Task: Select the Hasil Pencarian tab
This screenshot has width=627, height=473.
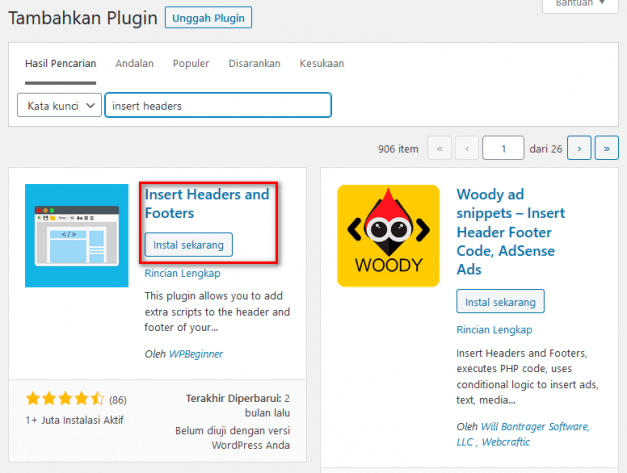Action: pyautogui.click(x=60, y=64)
